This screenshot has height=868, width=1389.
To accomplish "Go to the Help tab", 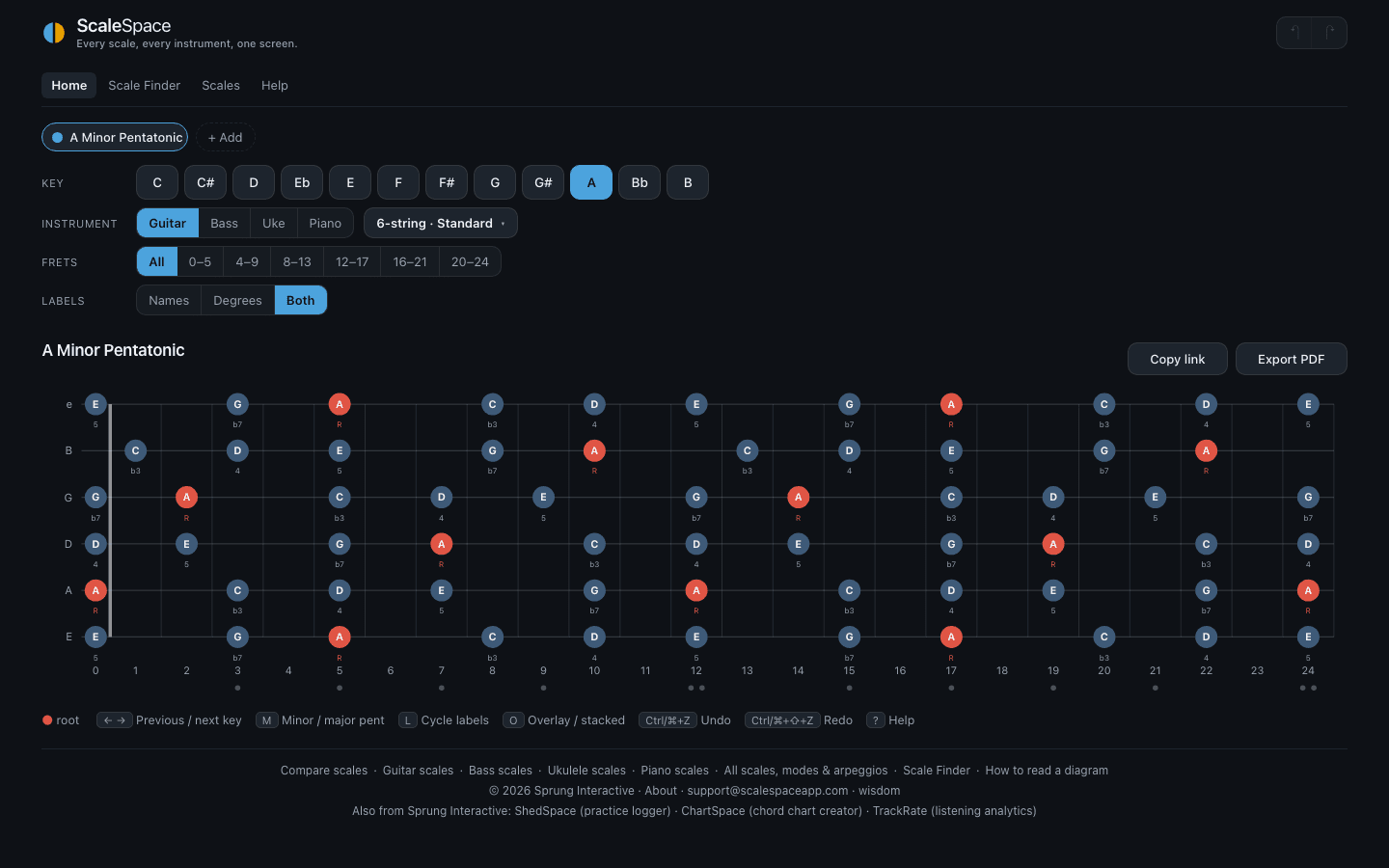I will 275,85.
